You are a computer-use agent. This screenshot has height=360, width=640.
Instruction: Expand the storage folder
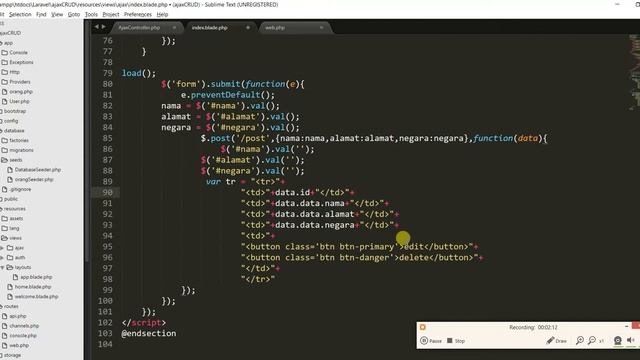pyautogui.click(x=11, y=355)
